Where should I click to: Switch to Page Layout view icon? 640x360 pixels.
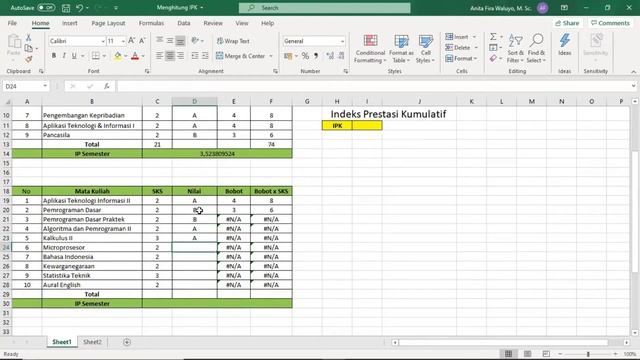527,354
